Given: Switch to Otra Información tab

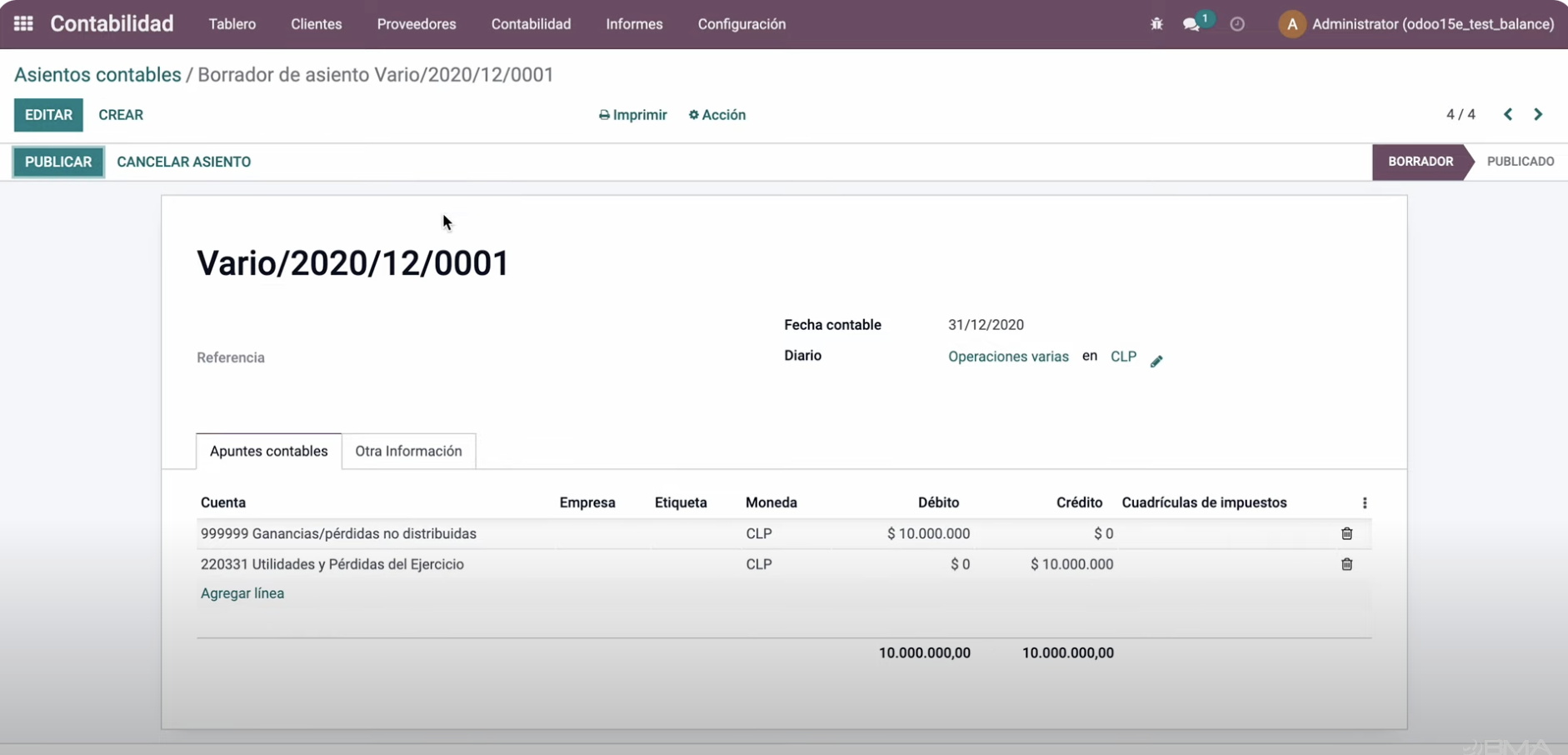Looking at the screenshot, I should [408, 451].
